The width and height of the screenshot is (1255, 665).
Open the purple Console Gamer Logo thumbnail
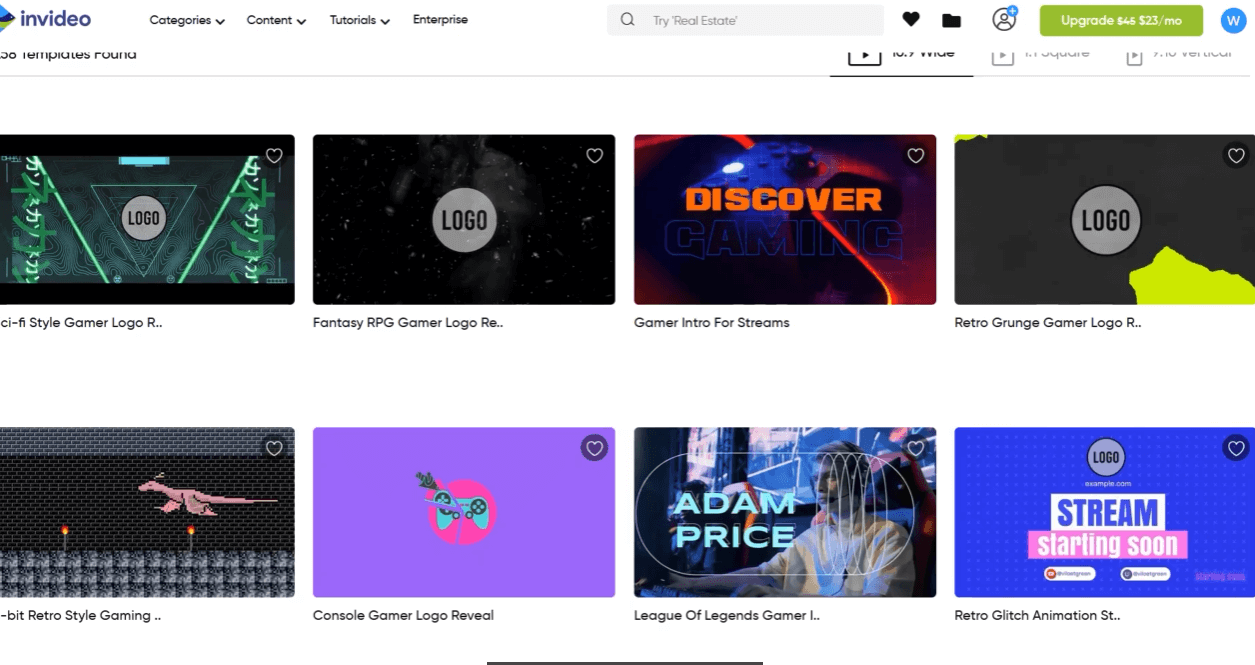pyautogui.click(x=464, y=513)
